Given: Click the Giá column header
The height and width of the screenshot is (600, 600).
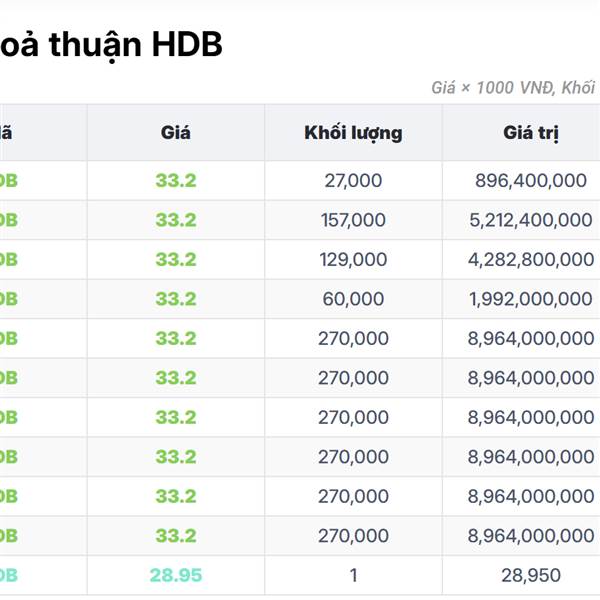Looking at the screenshot, I should pos(175,132).
